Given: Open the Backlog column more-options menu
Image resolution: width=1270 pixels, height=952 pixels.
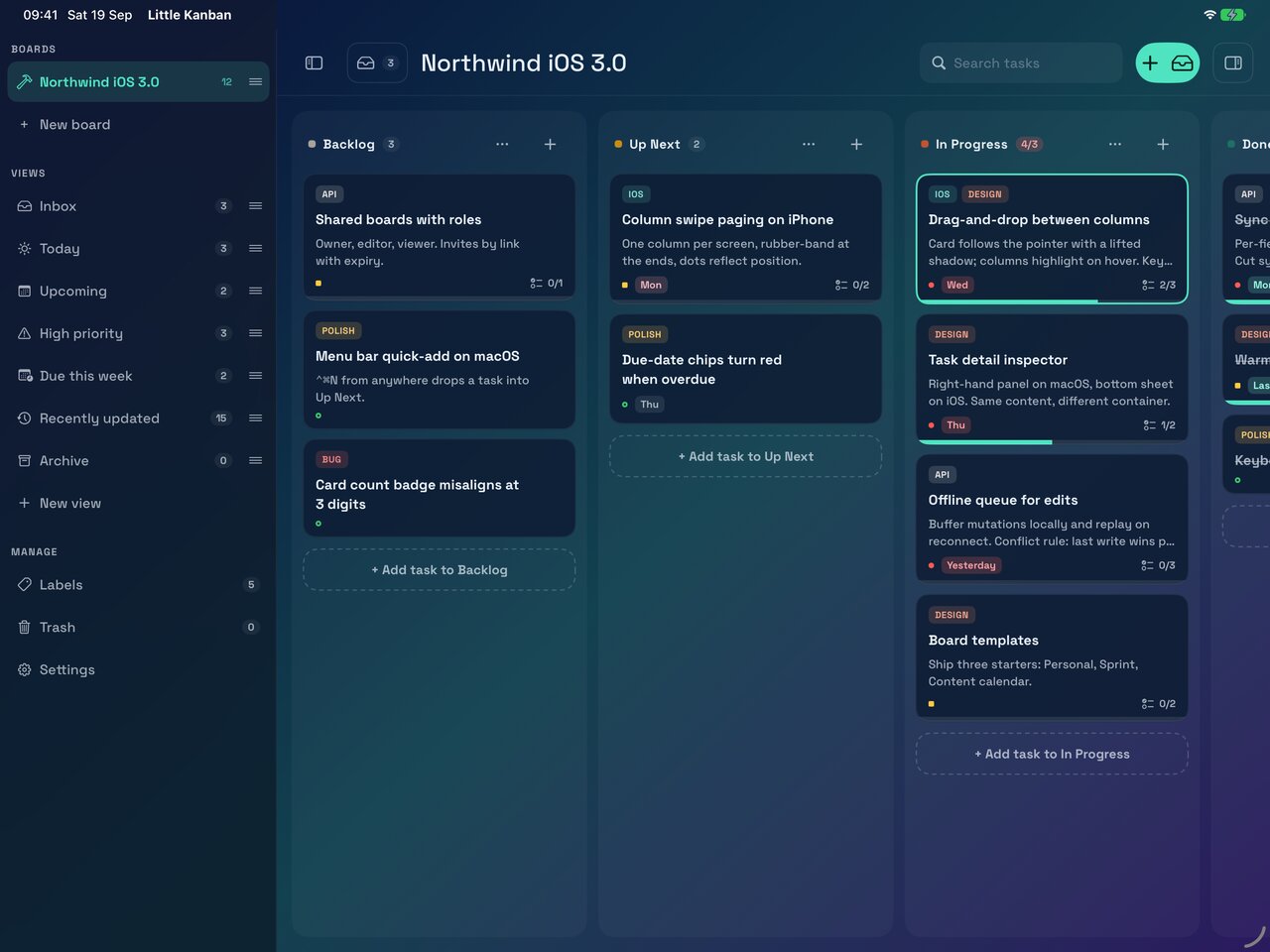Looking at the screenshot, I should [x=502, y=144].
